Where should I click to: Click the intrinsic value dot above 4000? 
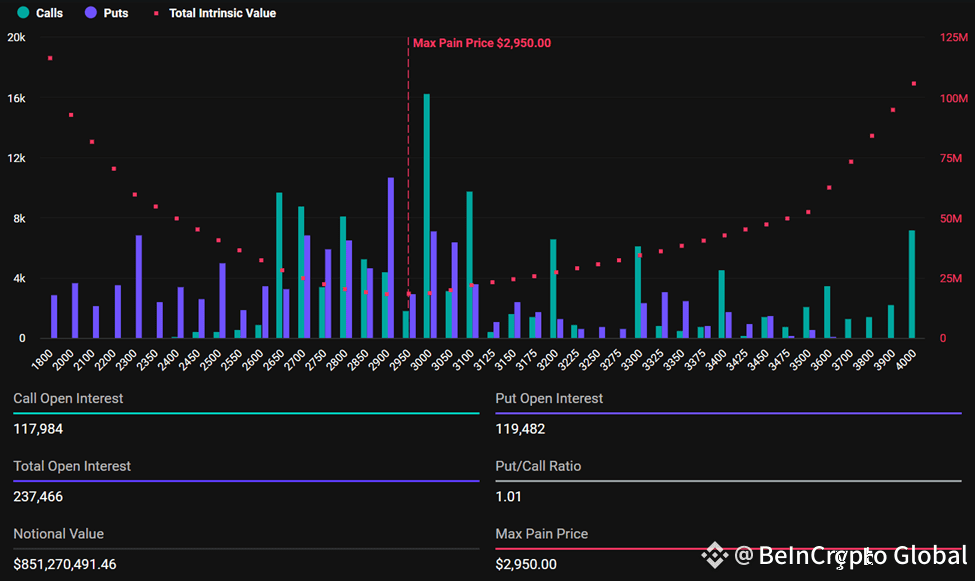click(913, 83)
